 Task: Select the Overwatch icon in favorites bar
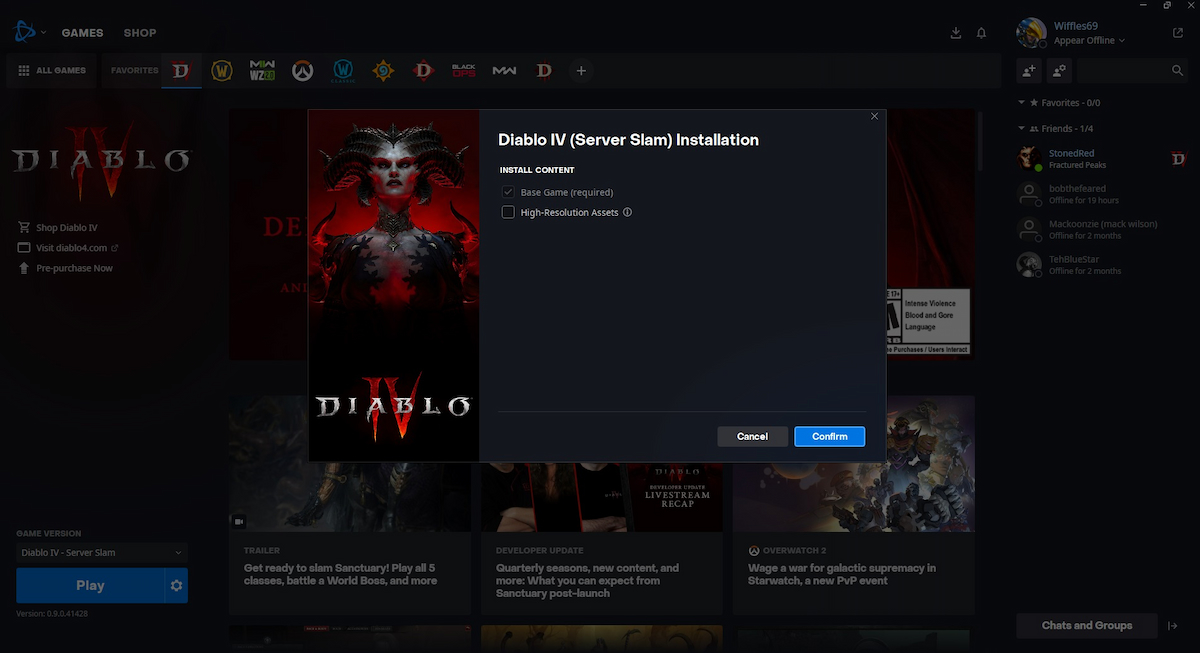pos(302,71)
